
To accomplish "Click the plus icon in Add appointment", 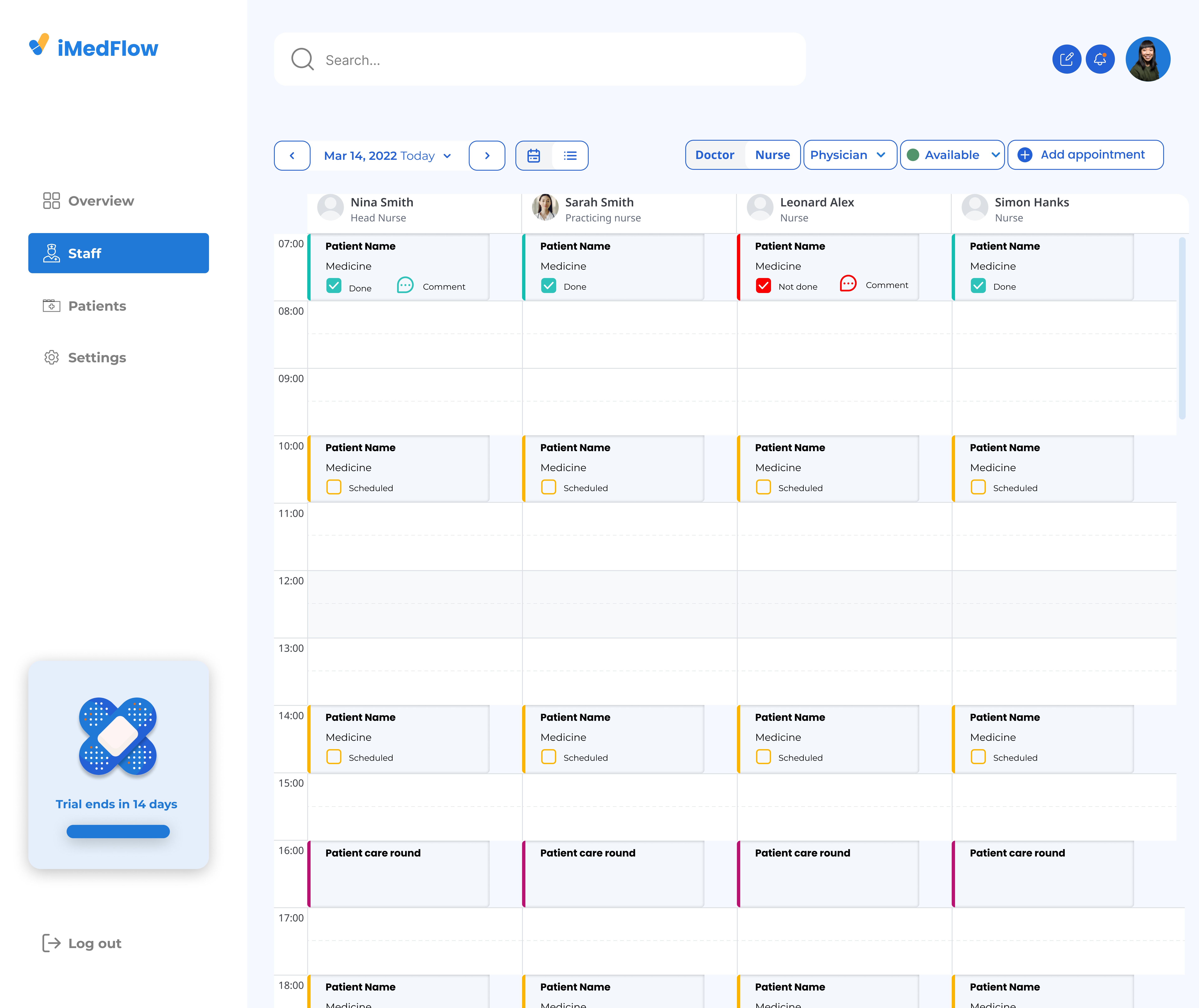I will pos(1025,155).
